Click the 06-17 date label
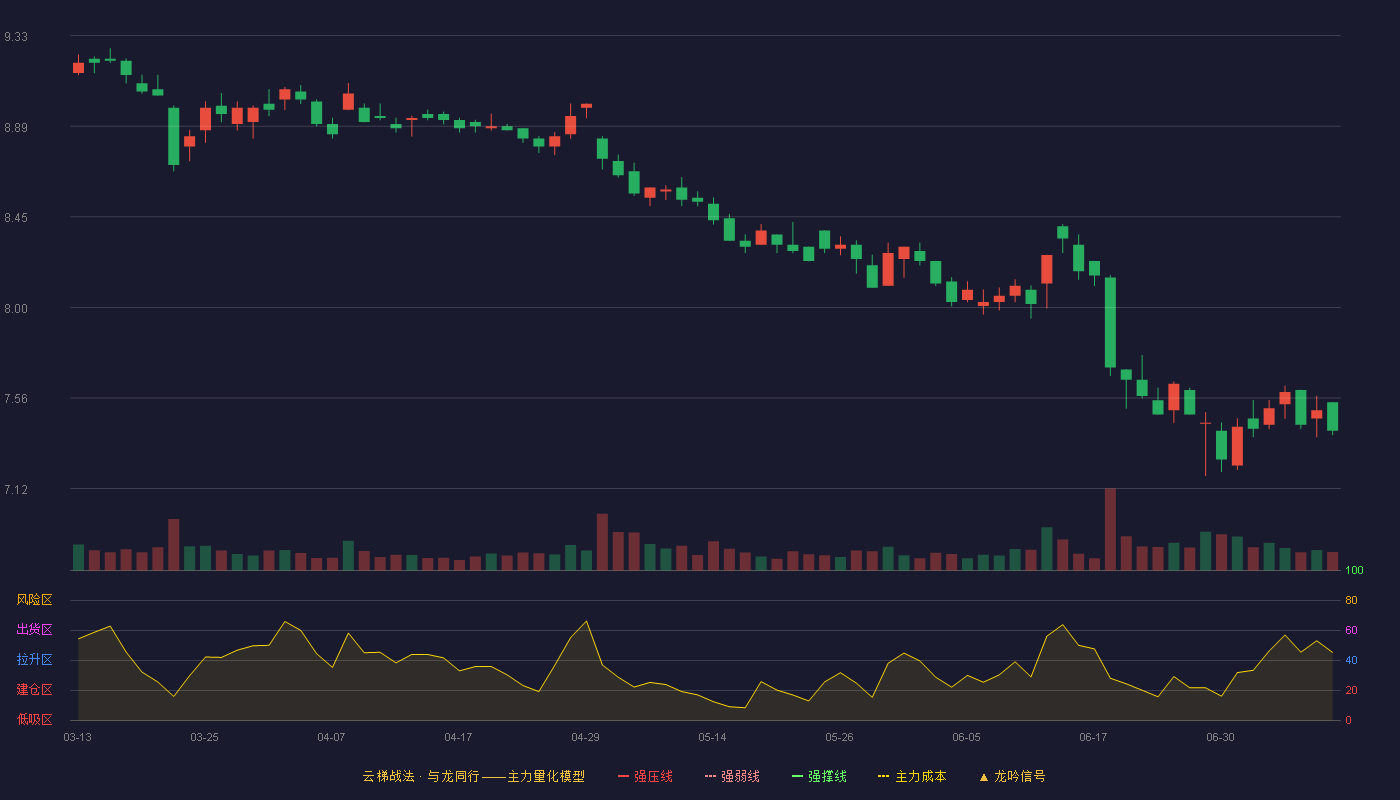The image size is (1400, 800). tap(1093, 737)
